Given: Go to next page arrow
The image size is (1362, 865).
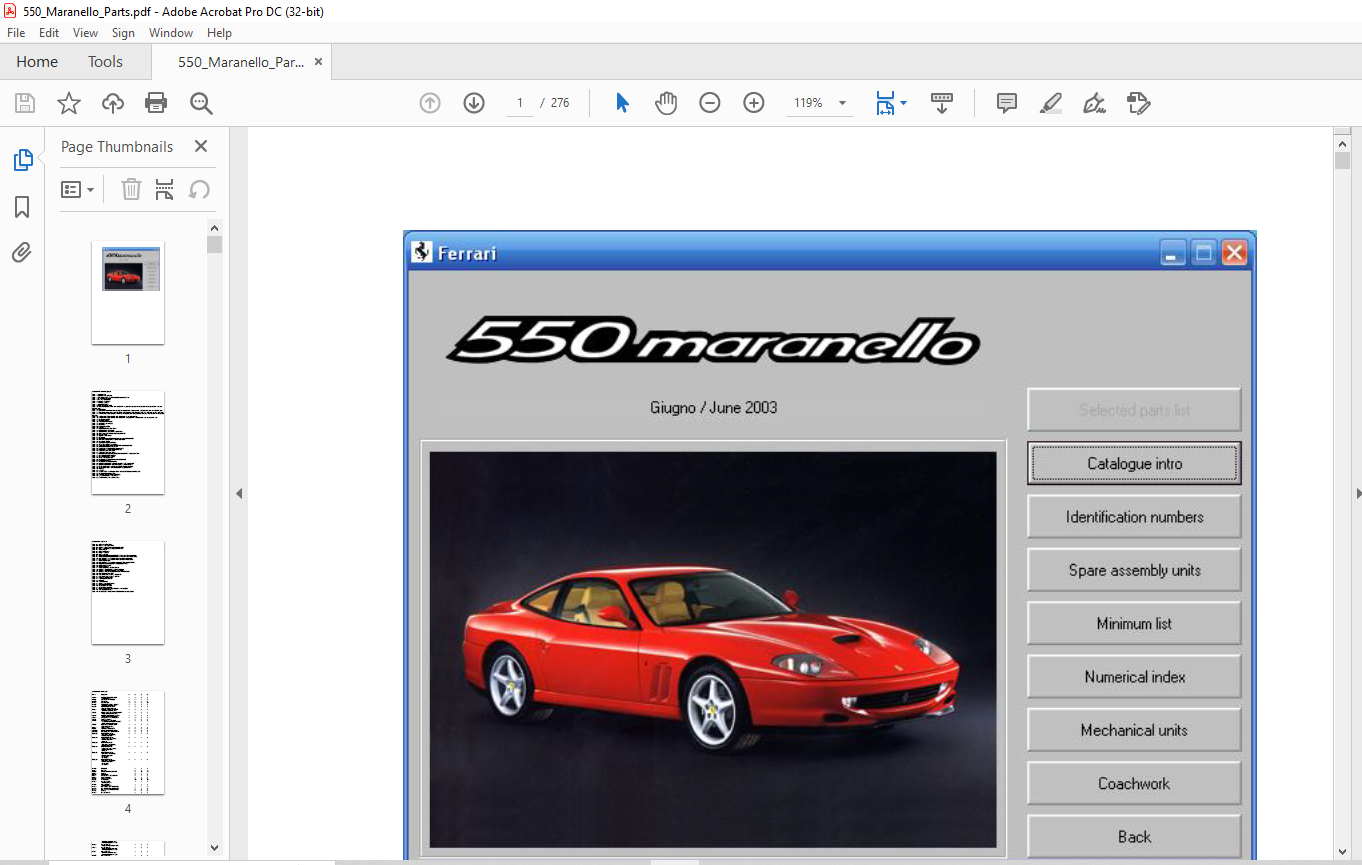Looking at the screenshot, I should coord(474,103).
